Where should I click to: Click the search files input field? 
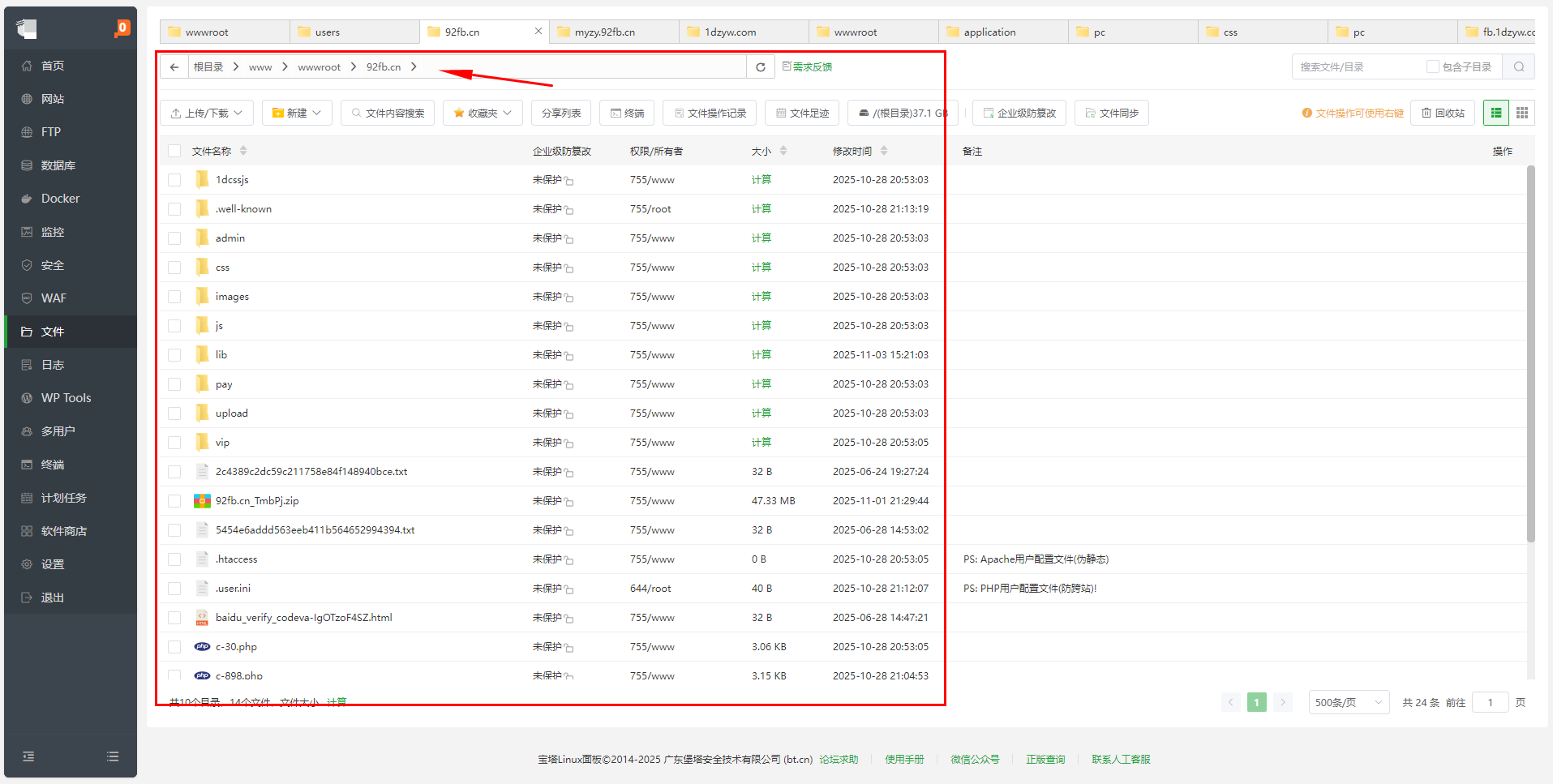pos(1358,67)
